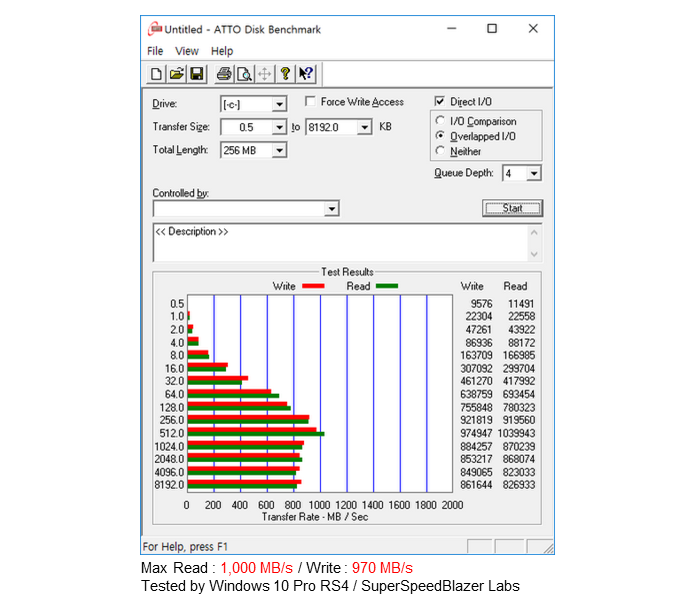Choose the Neither radio option
Image resolution: width=695 pixels, height=605 pixels.
440,151
